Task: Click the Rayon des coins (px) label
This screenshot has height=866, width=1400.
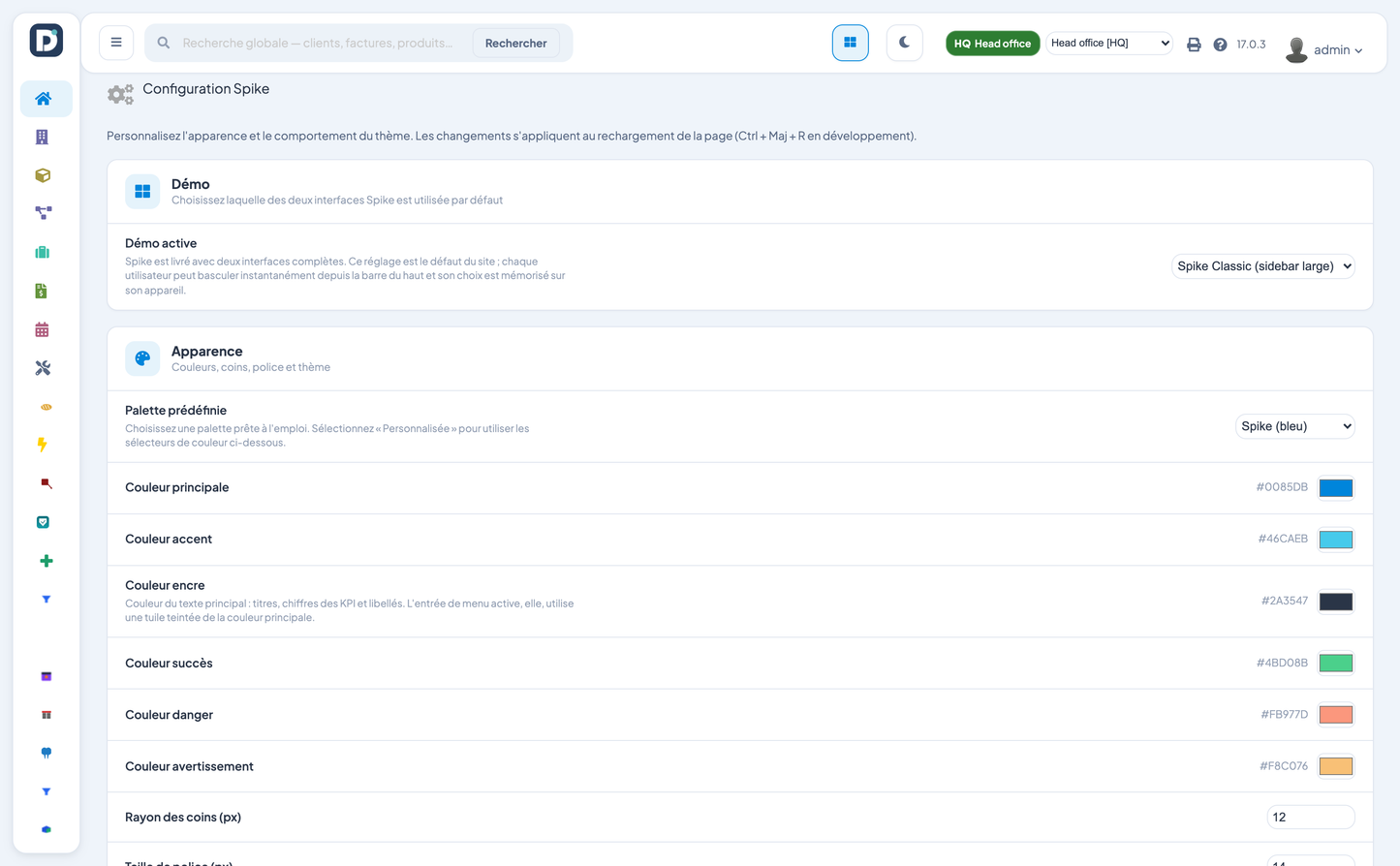Action: [x=183, y=818]
